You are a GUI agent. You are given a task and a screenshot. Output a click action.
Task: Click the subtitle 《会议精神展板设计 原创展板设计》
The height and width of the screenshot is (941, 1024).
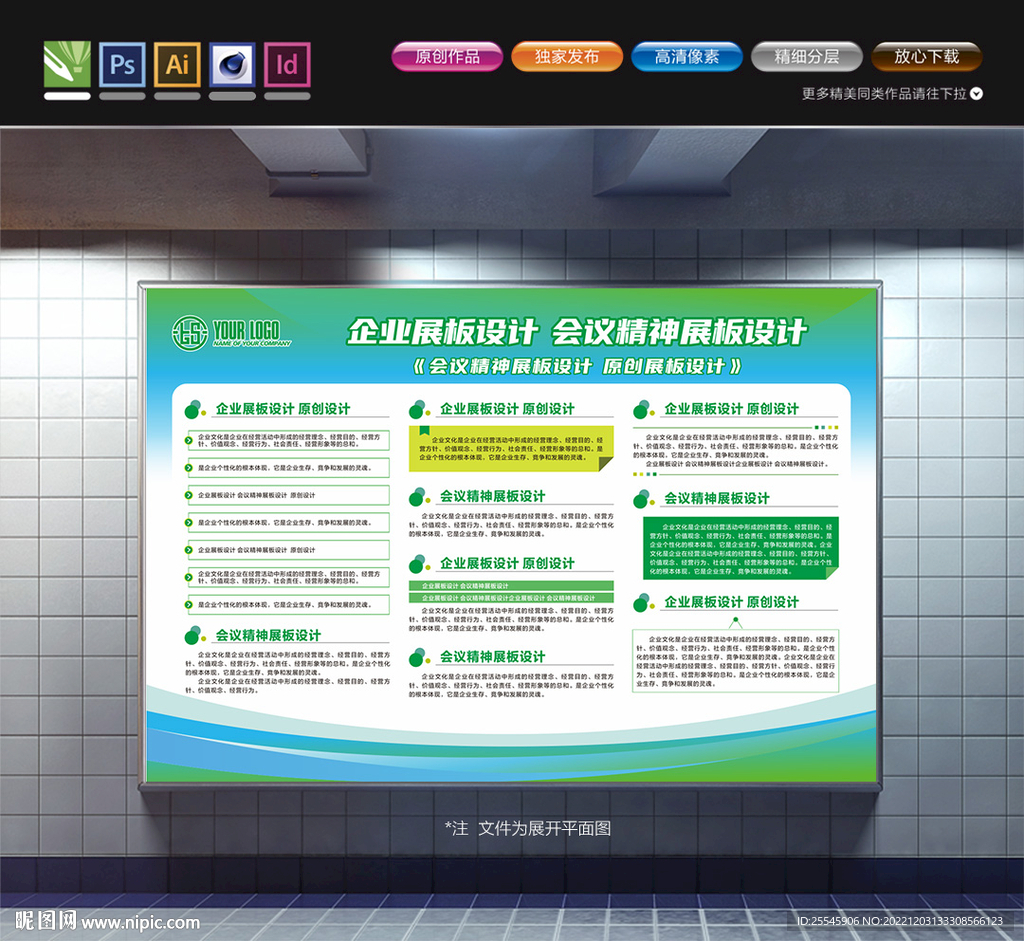pyautogui.click(x=577, y=366)
